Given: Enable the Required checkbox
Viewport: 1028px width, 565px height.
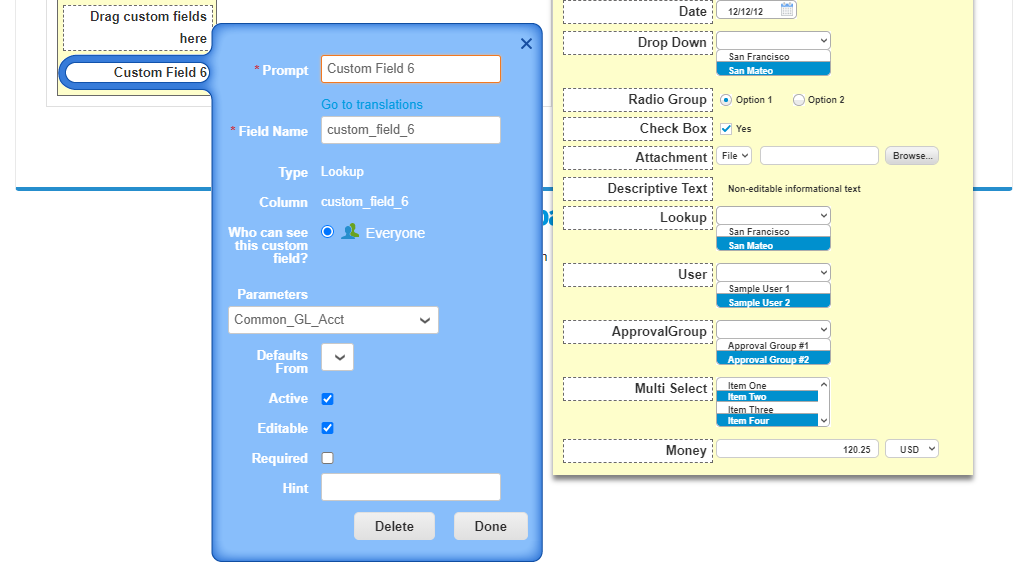Looking at the screenshot, I should [x=328, y=459].
